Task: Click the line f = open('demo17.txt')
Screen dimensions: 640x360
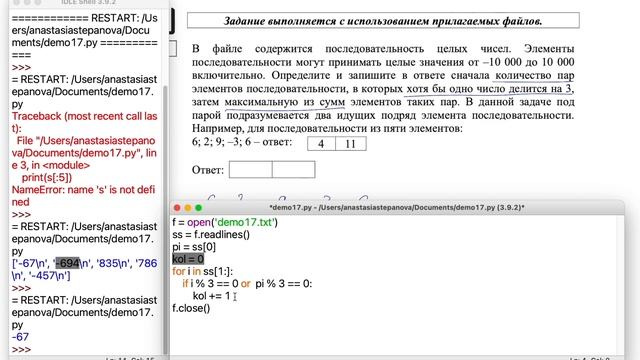Action: 225,222
